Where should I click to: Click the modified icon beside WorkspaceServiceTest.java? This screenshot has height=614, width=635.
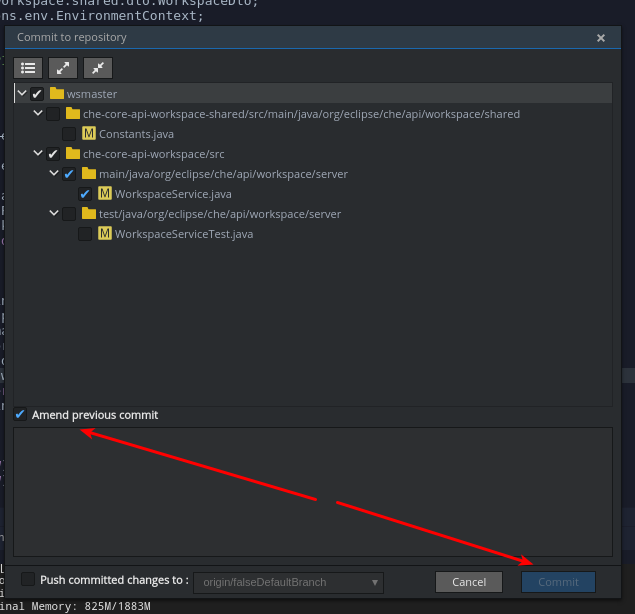click(105, 233)
